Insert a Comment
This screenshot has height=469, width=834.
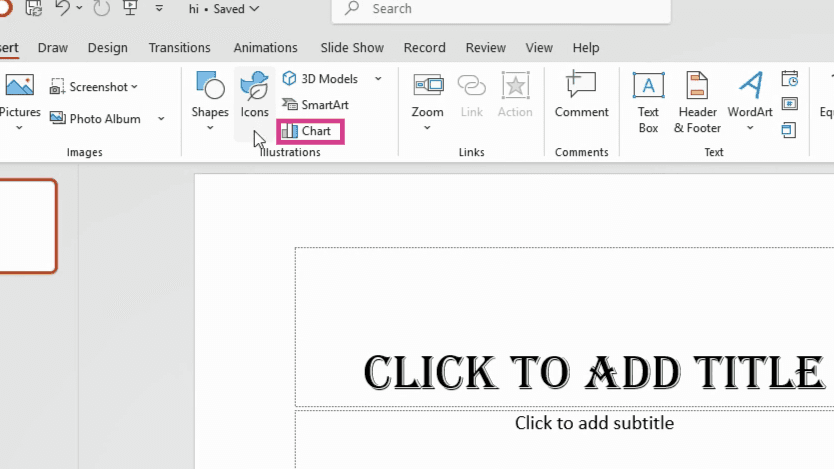pyautogui.click(x=581, y=95)
